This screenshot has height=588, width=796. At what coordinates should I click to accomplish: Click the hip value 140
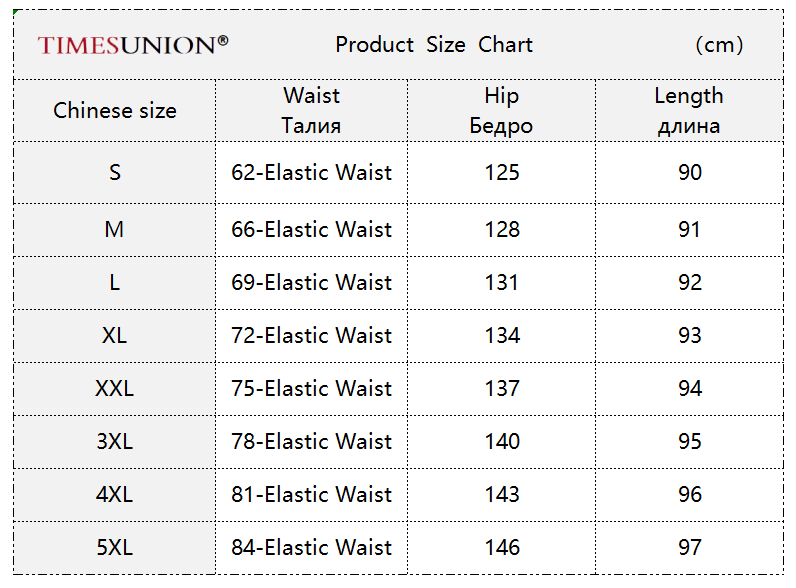[502, 441]
